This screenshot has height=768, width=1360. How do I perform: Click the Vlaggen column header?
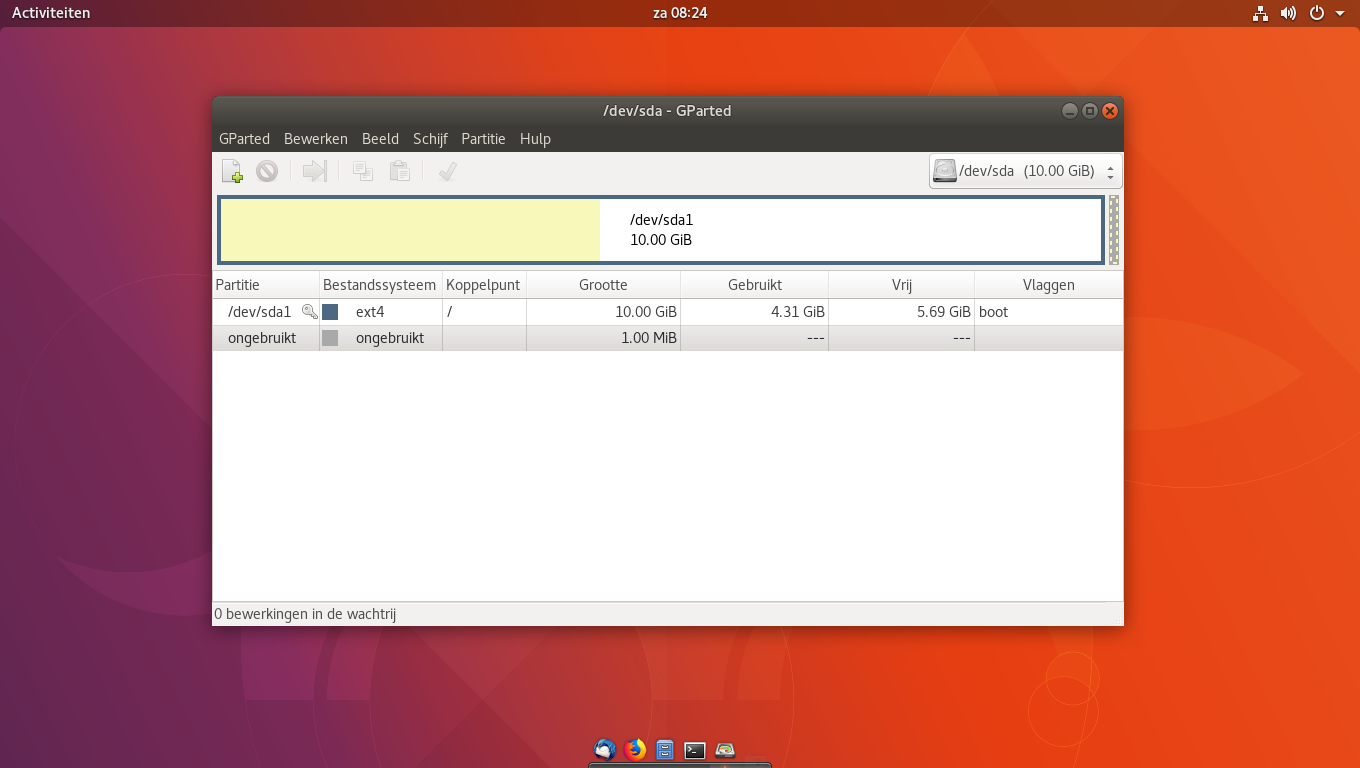click(1048, 285)
